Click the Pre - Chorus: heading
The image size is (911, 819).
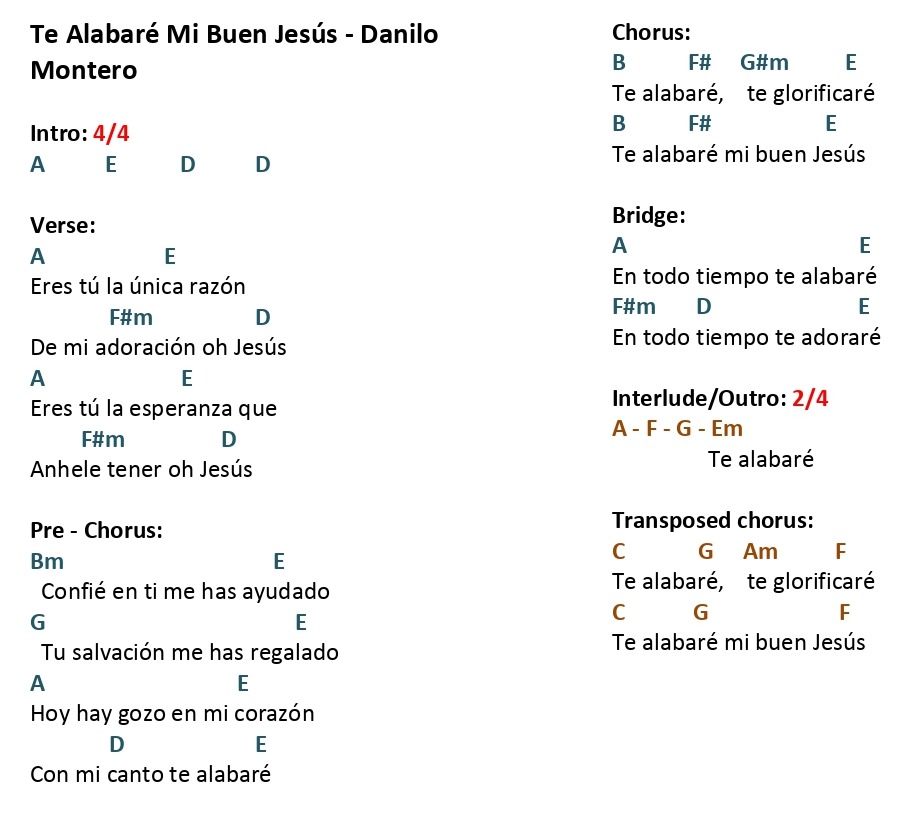96,530
